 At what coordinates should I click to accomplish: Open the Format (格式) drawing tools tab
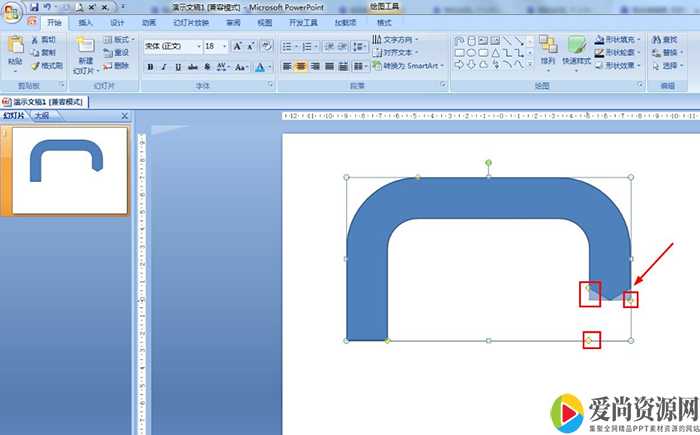coord(384,22)
